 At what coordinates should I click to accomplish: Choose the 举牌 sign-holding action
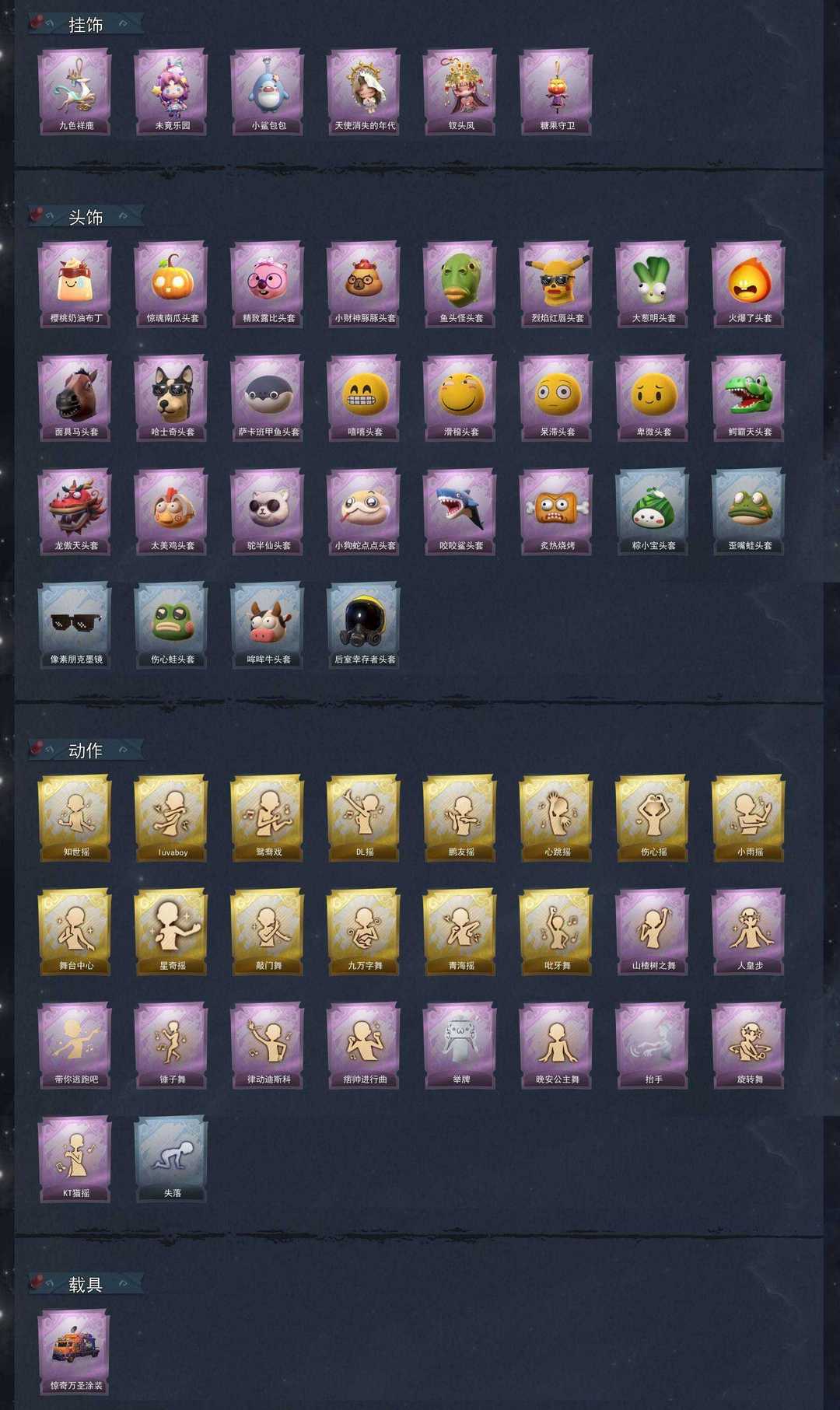pyautogui.click(x=460, y=1045)
